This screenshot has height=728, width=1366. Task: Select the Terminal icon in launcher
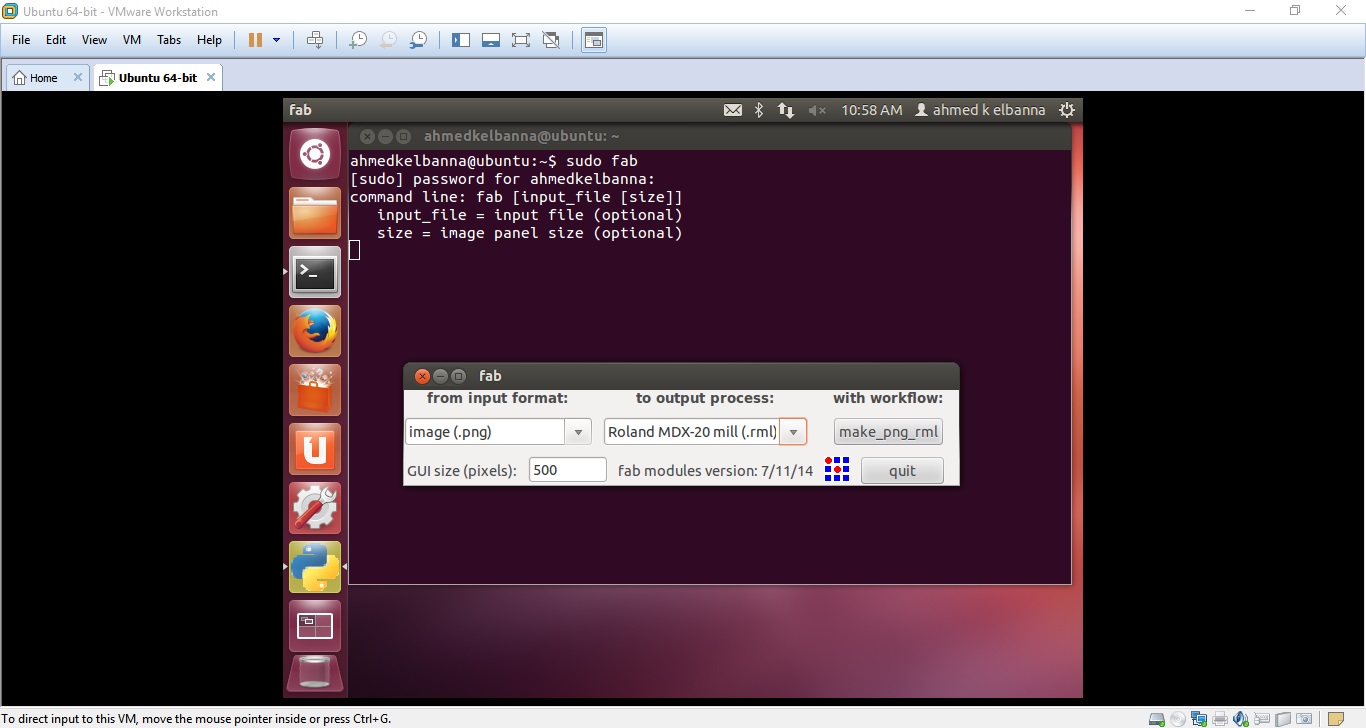315,272
